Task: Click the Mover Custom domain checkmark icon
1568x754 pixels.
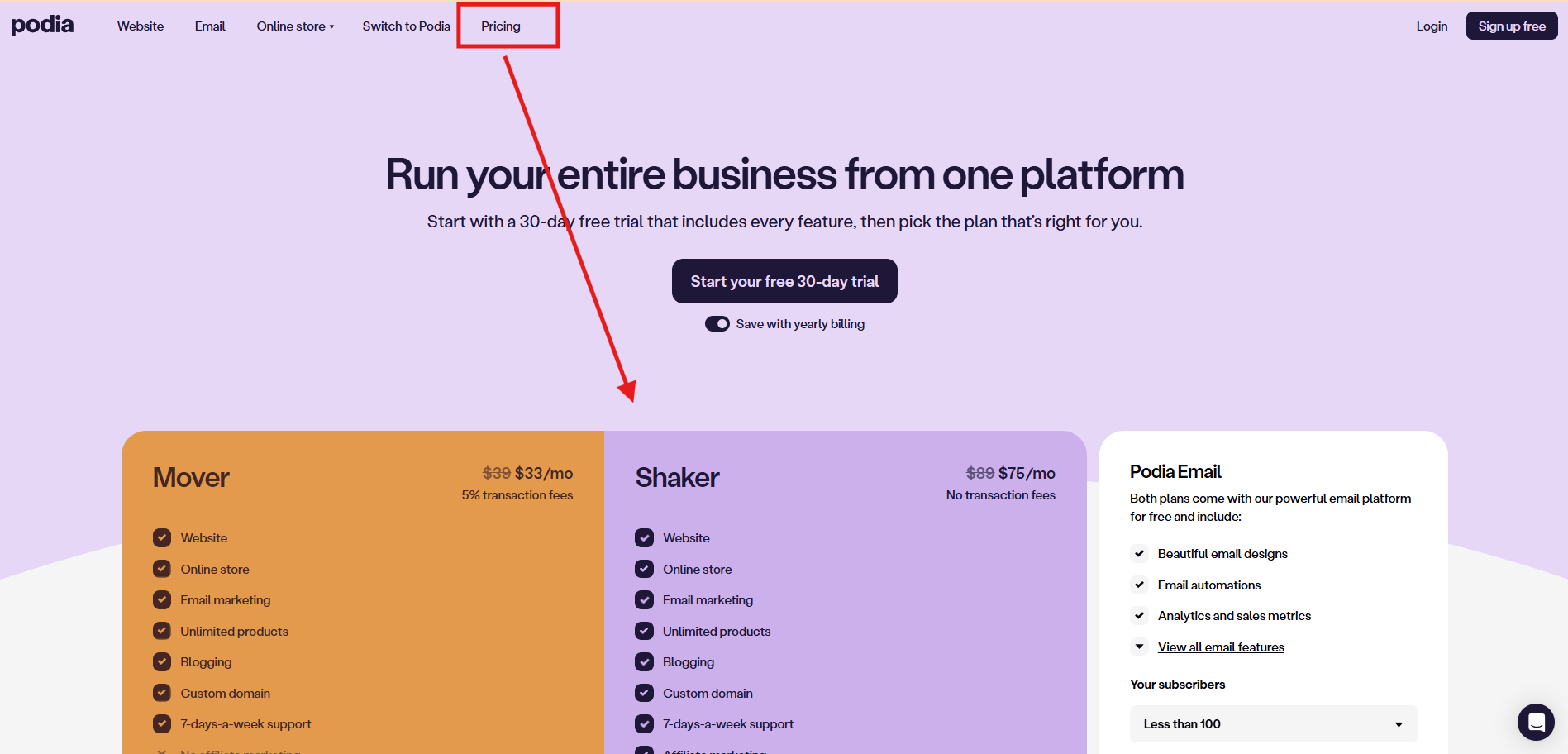Action: pos(162,693)
